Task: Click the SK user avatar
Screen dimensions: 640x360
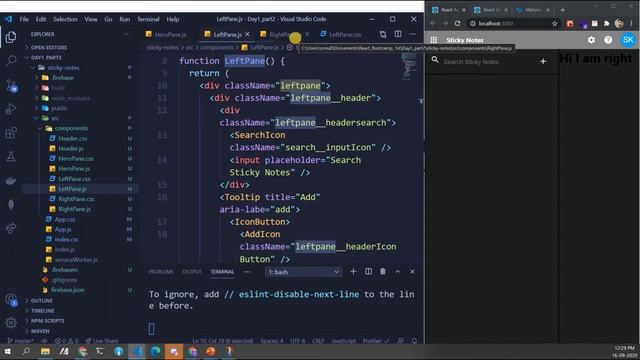Action: point(628,40)
